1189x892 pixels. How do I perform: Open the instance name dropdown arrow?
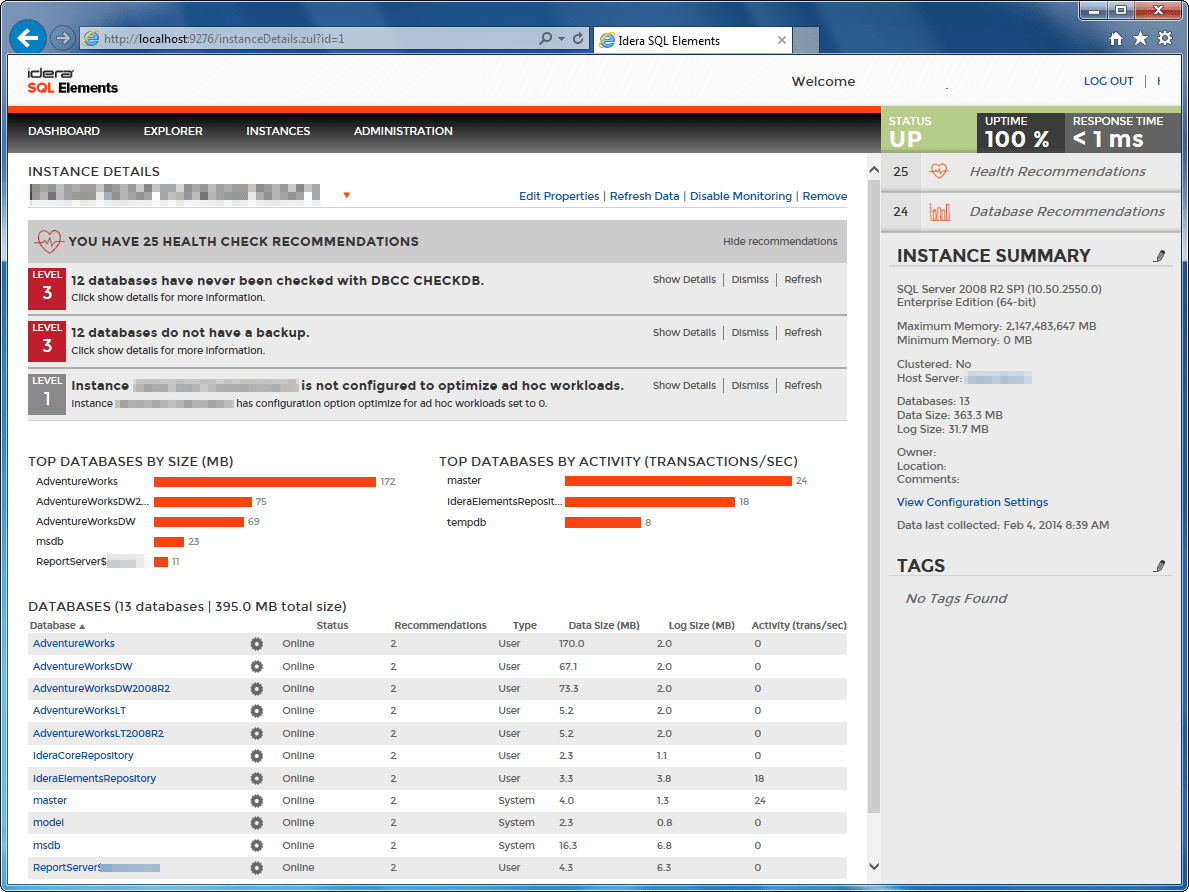pos(346,196)
